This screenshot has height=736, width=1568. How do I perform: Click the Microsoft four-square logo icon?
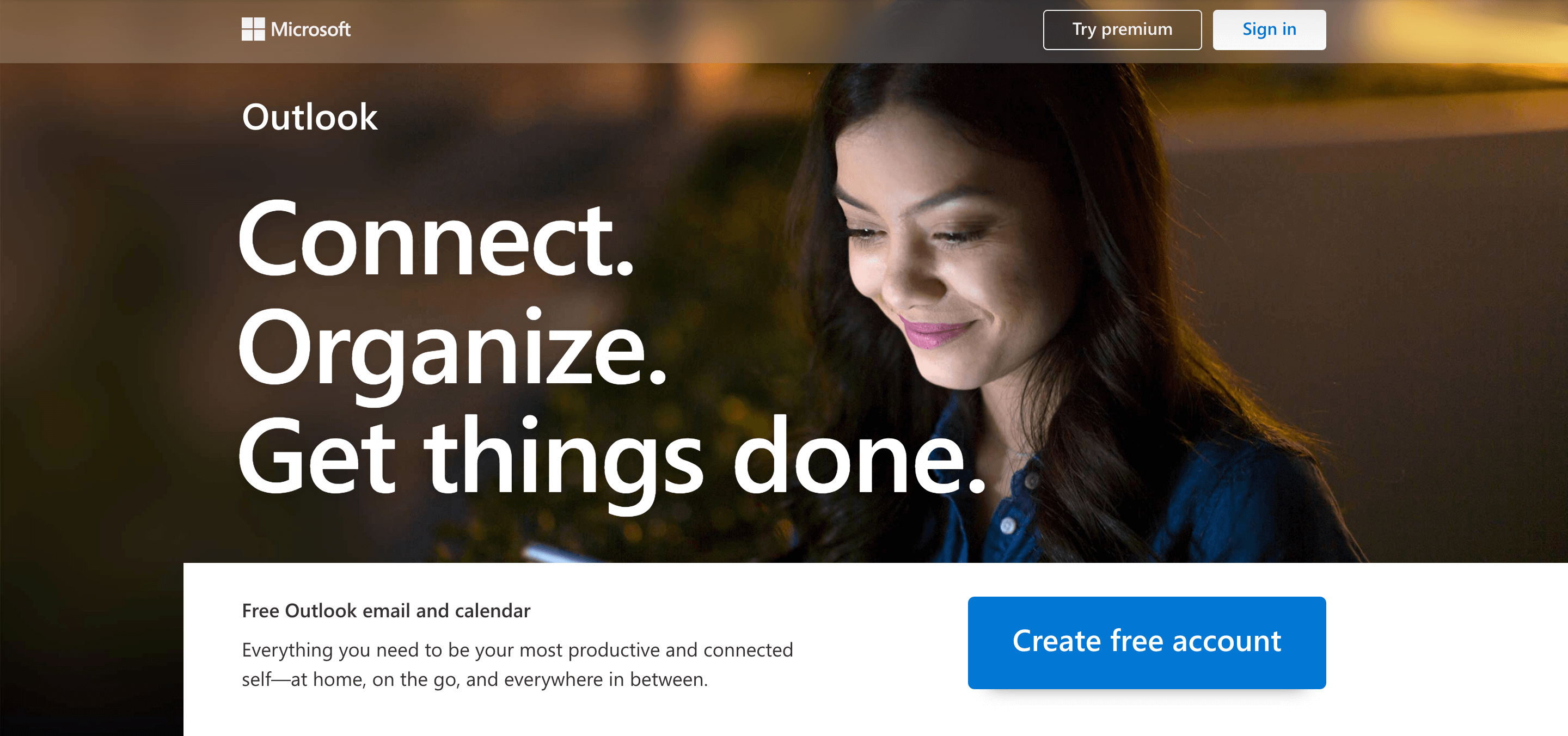coord(253,29)
